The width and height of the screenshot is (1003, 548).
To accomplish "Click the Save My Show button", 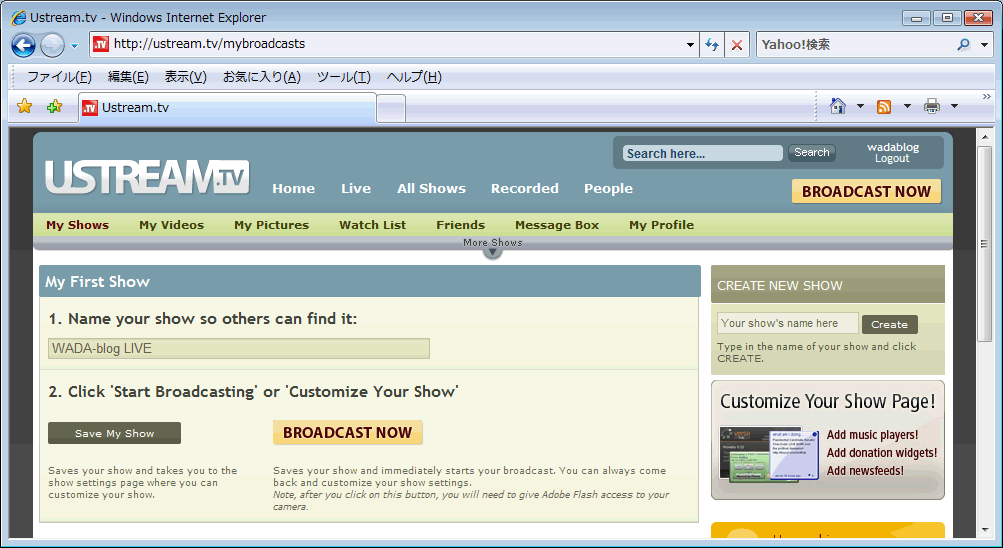I will click(114, 433).
